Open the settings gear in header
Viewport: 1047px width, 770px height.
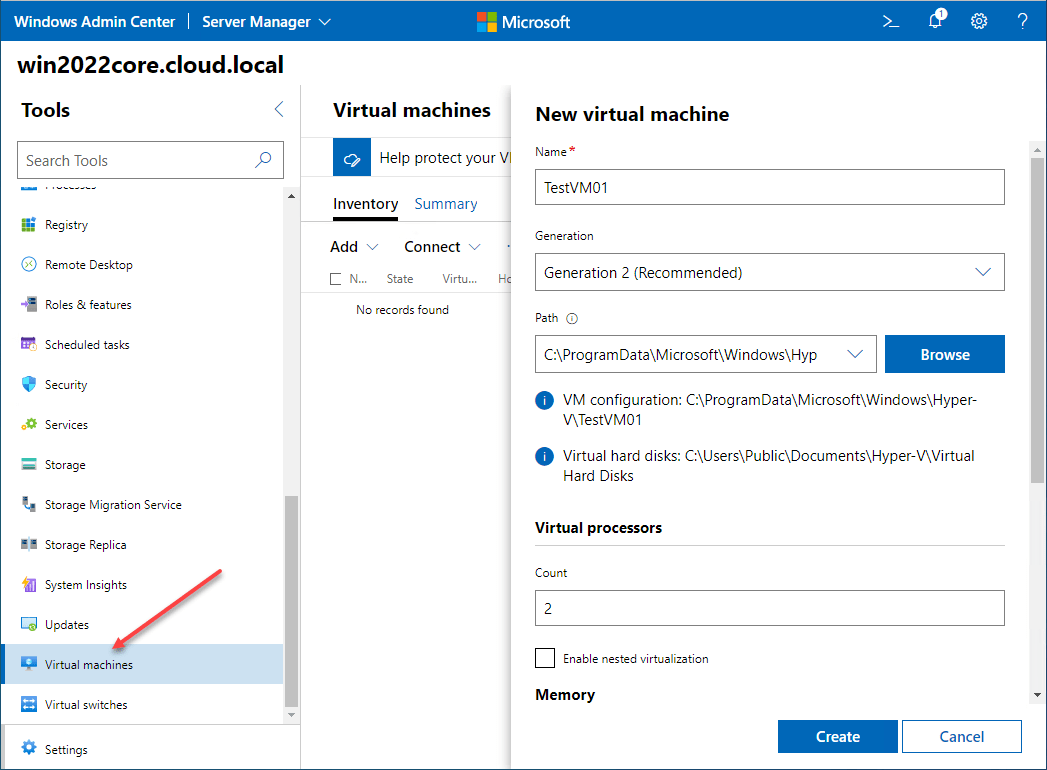[x=979, y=21]
